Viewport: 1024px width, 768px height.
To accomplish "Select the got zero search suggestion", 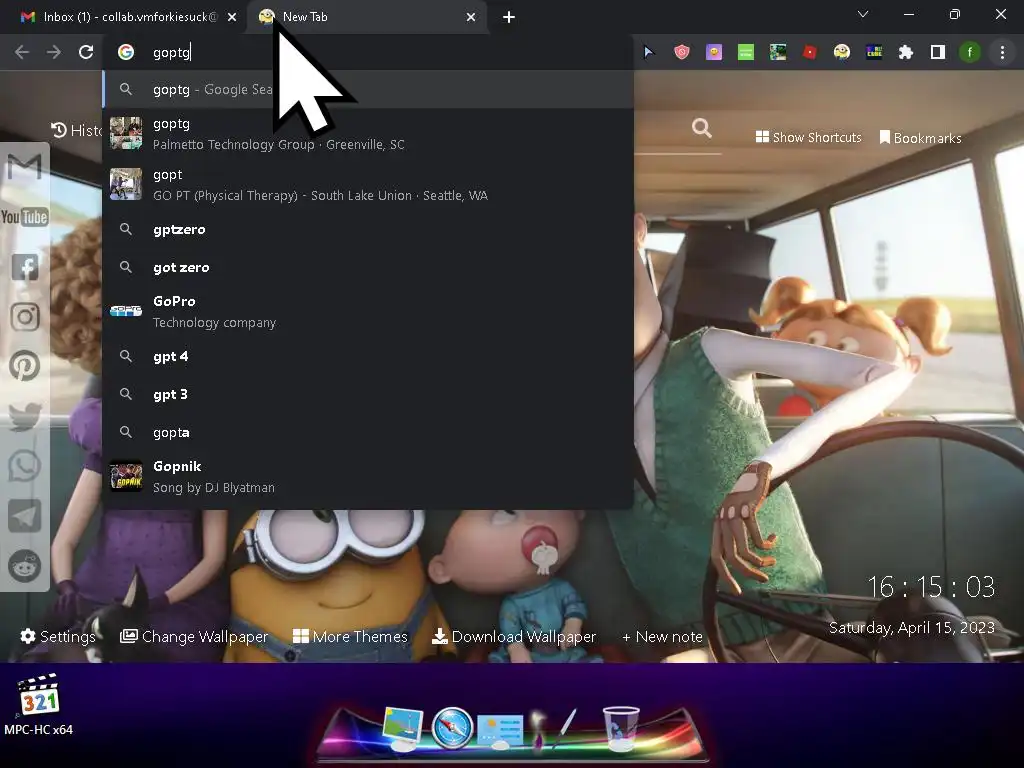I will [x=368, y=267].
